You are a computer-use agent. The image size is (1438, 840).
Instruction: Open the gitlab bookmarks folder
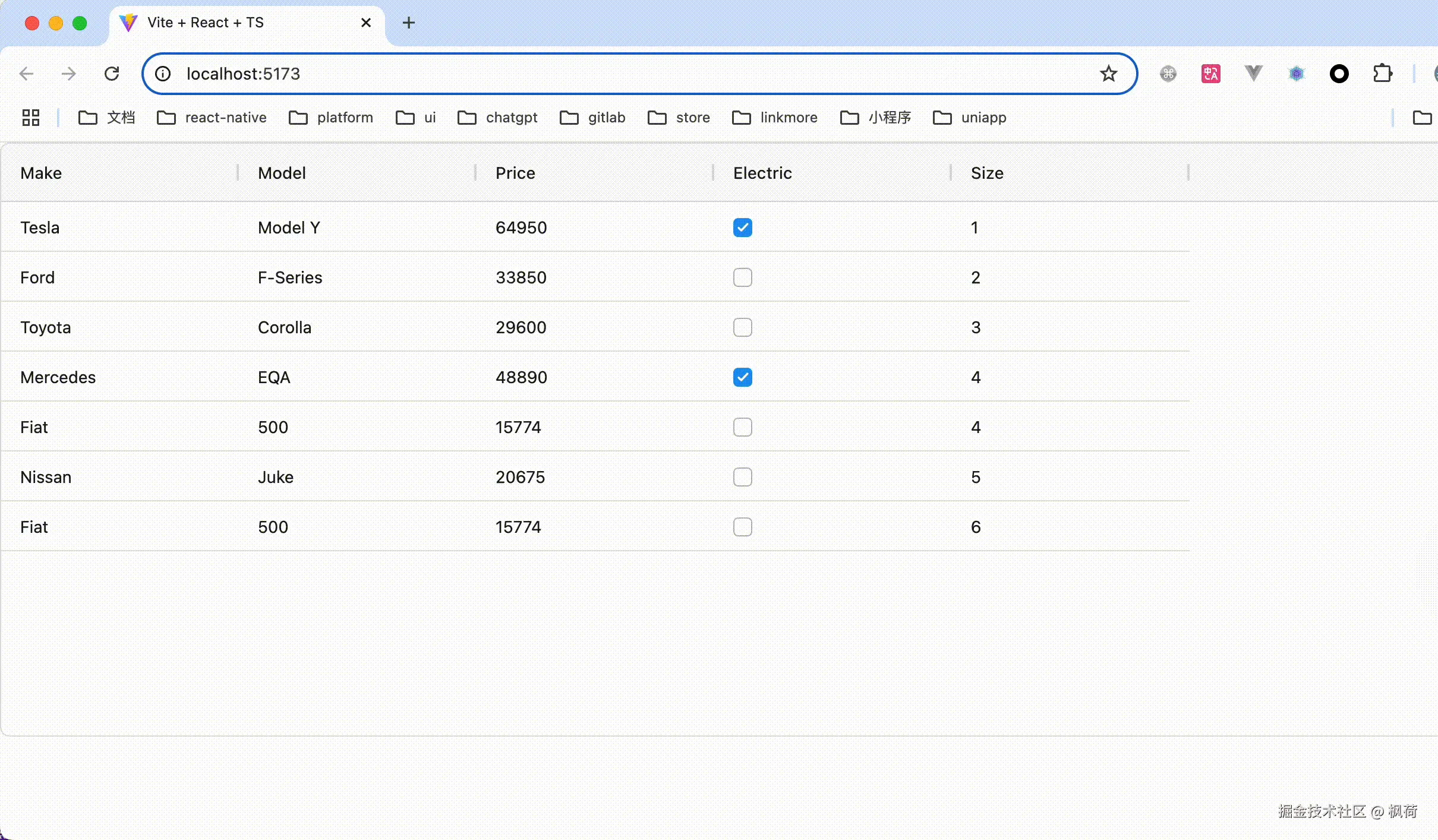point(593,118)
